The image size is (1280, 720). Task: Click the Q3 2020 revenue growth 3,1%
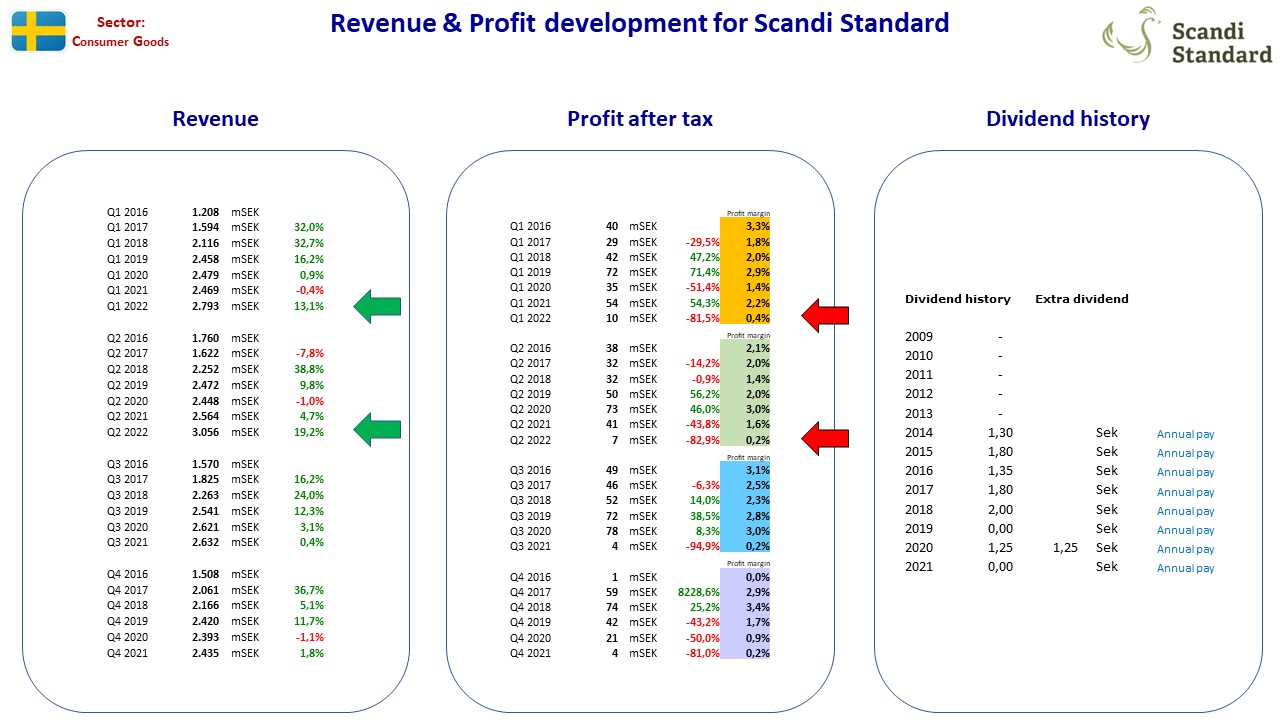click(x=311, y=527)
